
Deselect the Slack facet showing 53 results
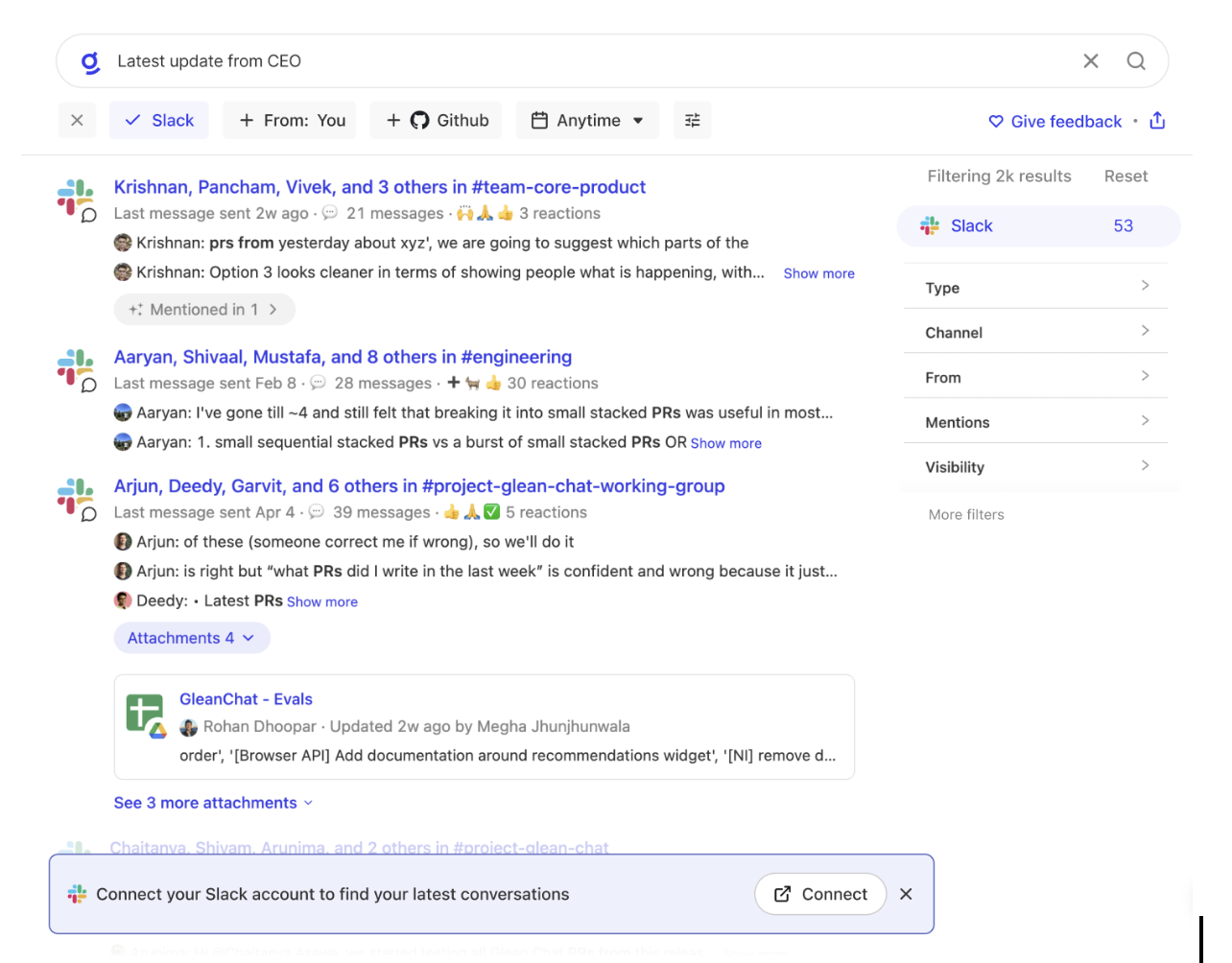1037,225
